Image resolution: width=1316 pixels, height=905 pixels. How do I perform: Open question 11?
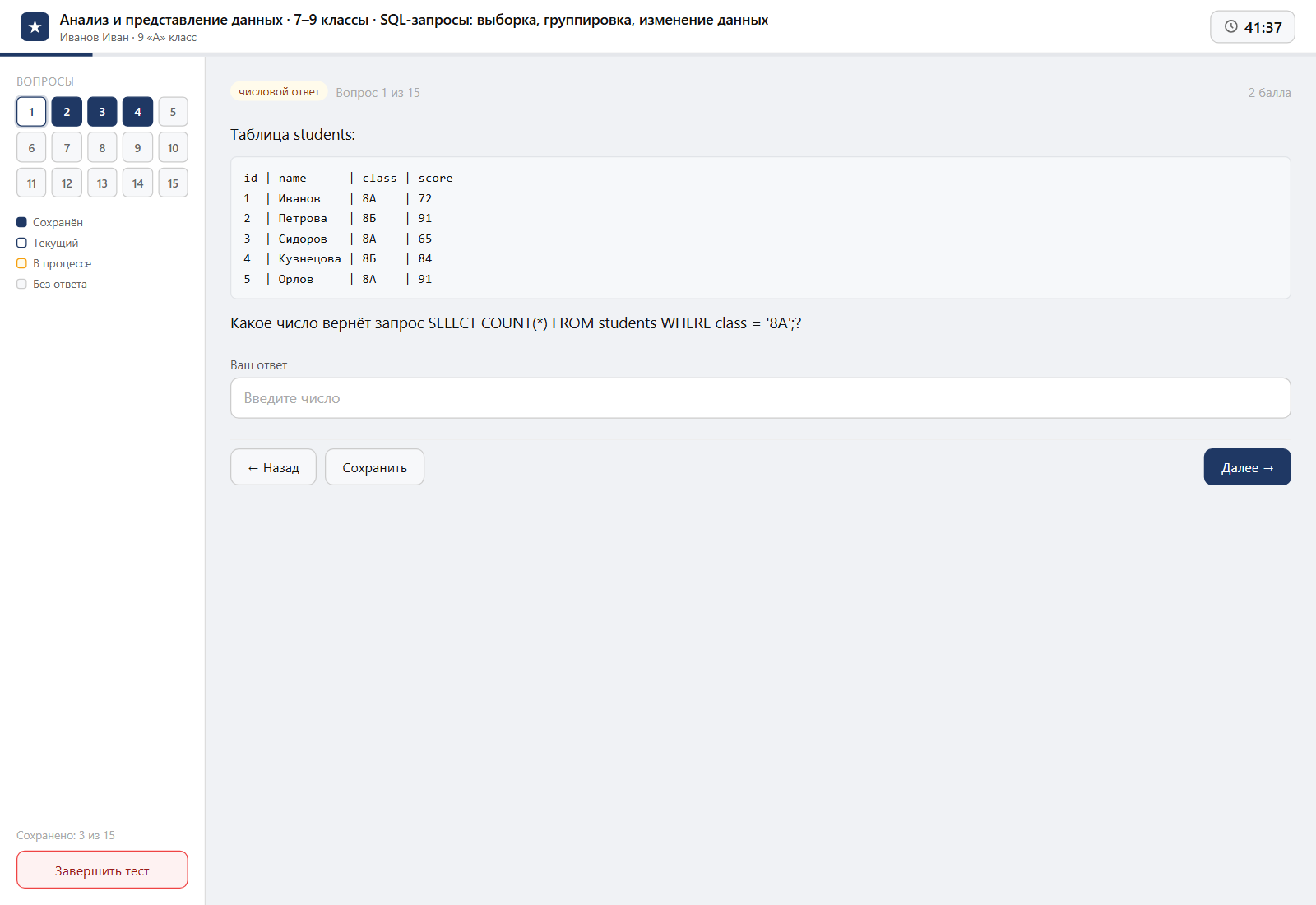tap(31, 183)
